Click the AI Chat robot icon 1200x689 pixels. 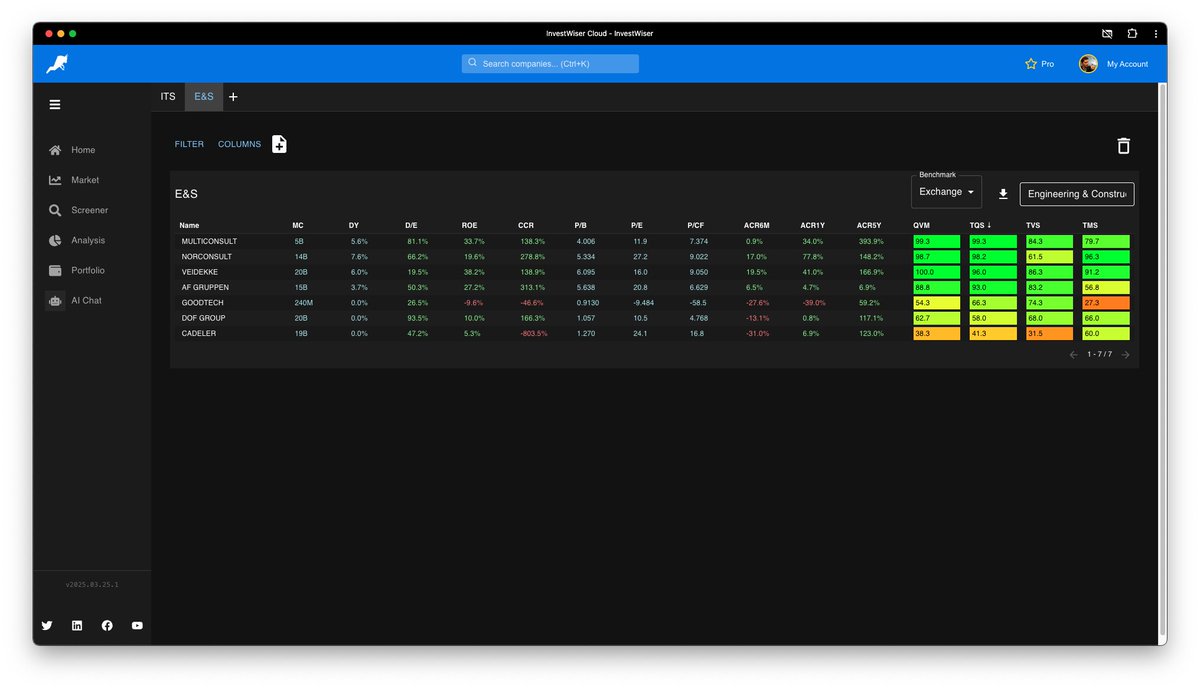point(55,300)
